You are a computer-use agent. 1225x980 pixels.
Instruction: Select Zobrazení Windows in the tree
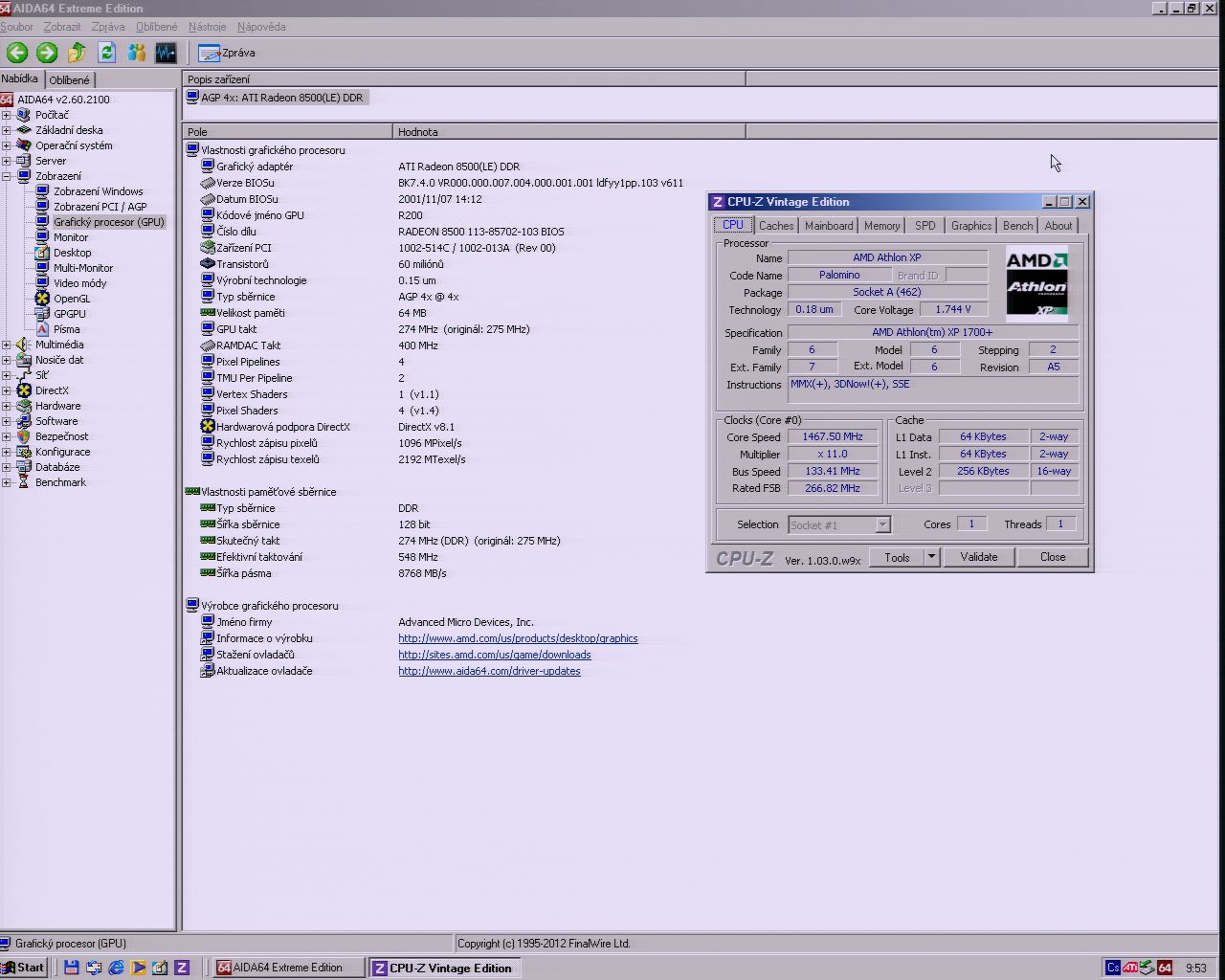(x=98, y=191)
